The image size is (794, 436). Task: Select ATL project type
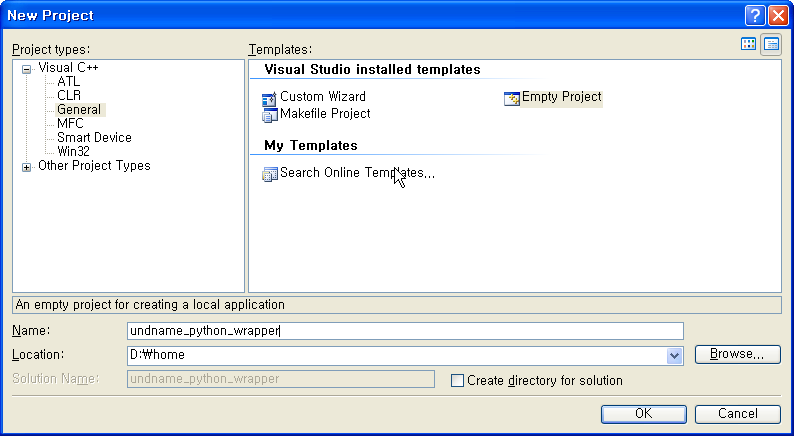coord(68,81)
